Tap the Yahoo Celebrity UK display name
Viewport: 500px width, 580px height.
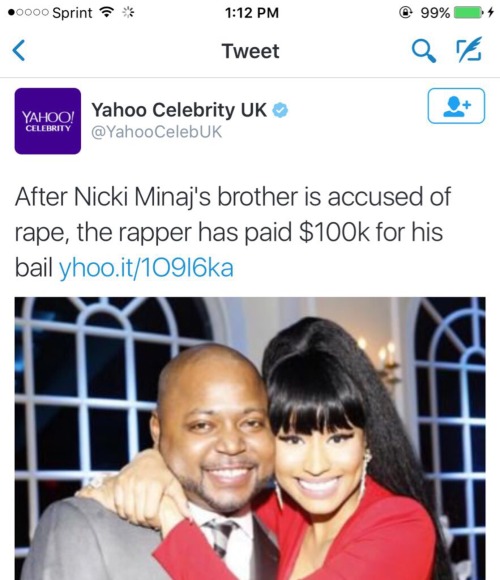click(x=179, y=110)
